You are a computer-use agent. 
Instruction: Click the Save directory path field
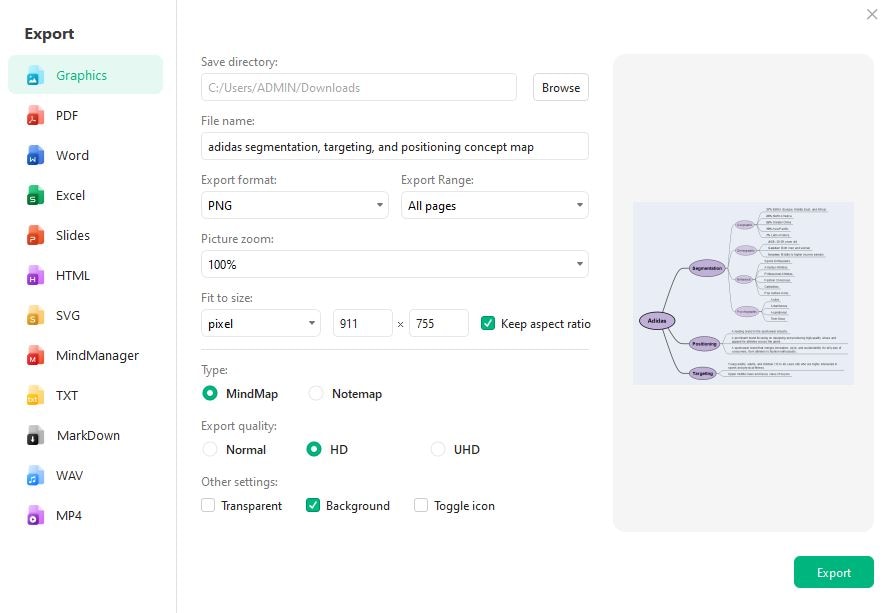[x=359, y=88]
